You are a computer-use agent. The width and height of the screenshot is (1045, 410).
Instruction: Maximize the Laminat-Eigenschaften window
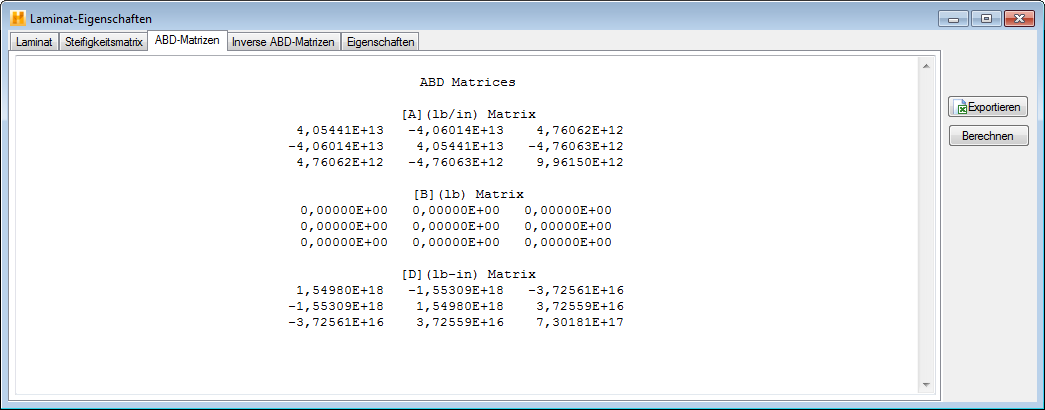coord(985,18)
